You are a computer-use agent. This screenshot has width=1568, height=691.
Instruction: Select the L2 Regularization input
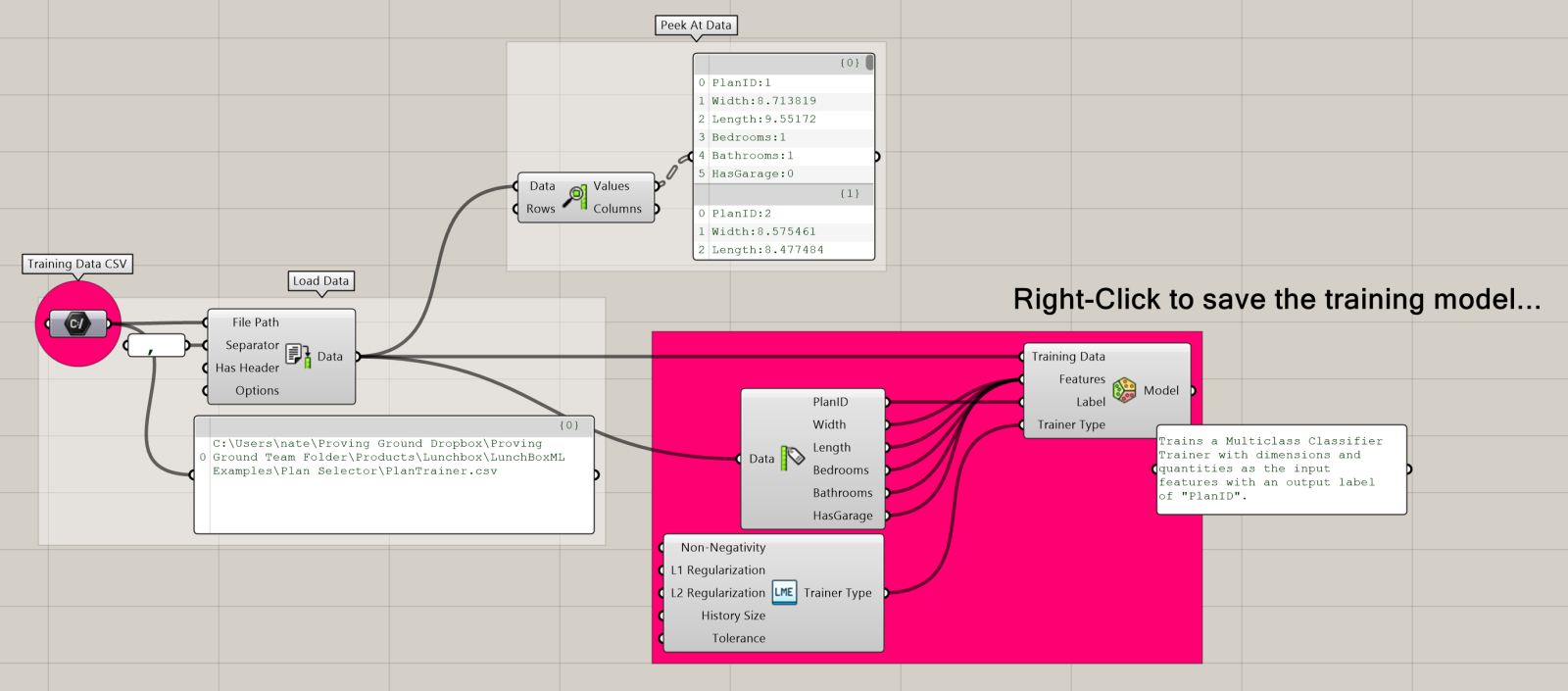pyautogui.click(x=717, y=593)
